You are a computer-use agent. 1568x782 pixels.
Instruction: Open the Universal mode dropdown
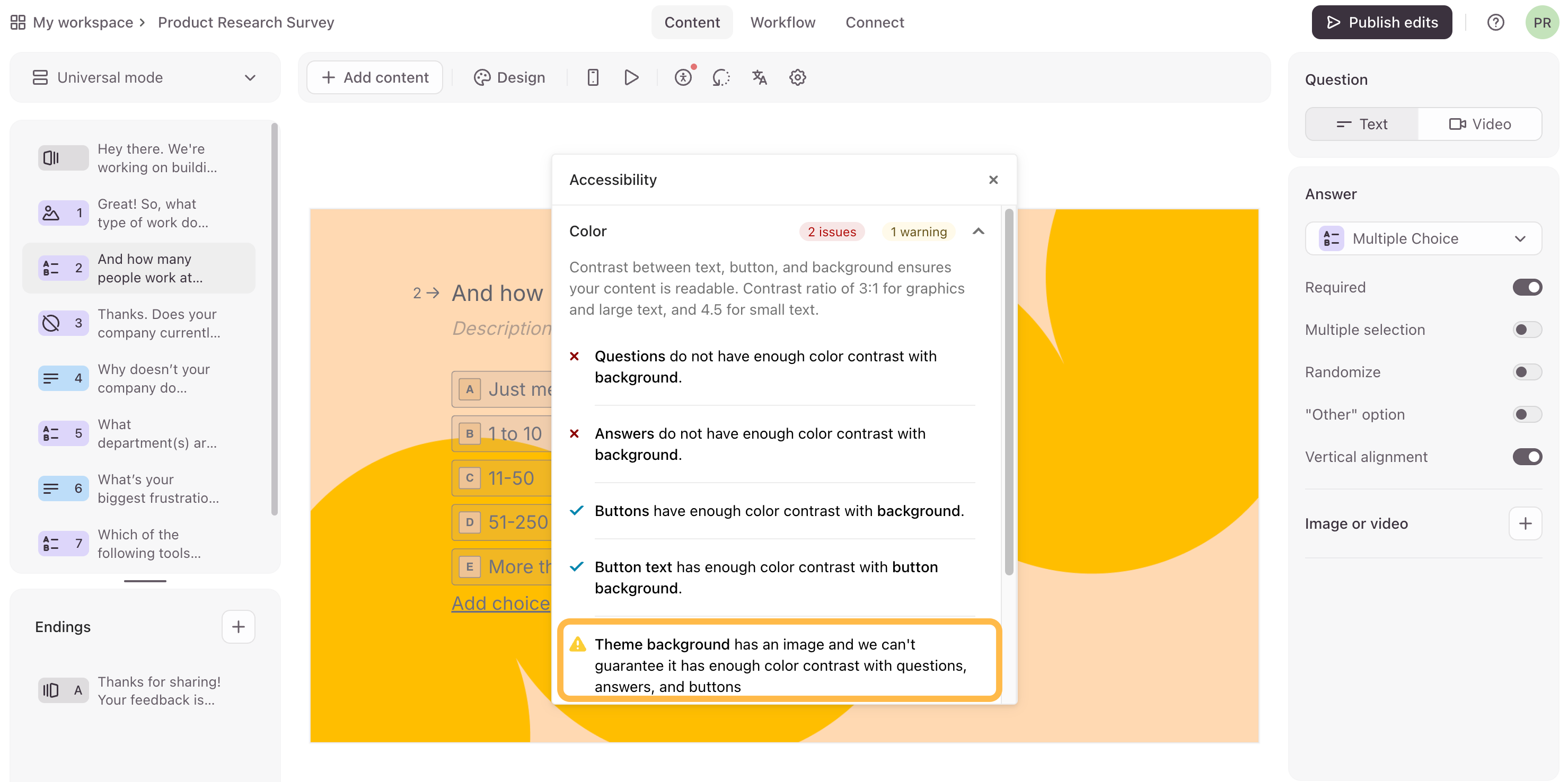point(145,77)
